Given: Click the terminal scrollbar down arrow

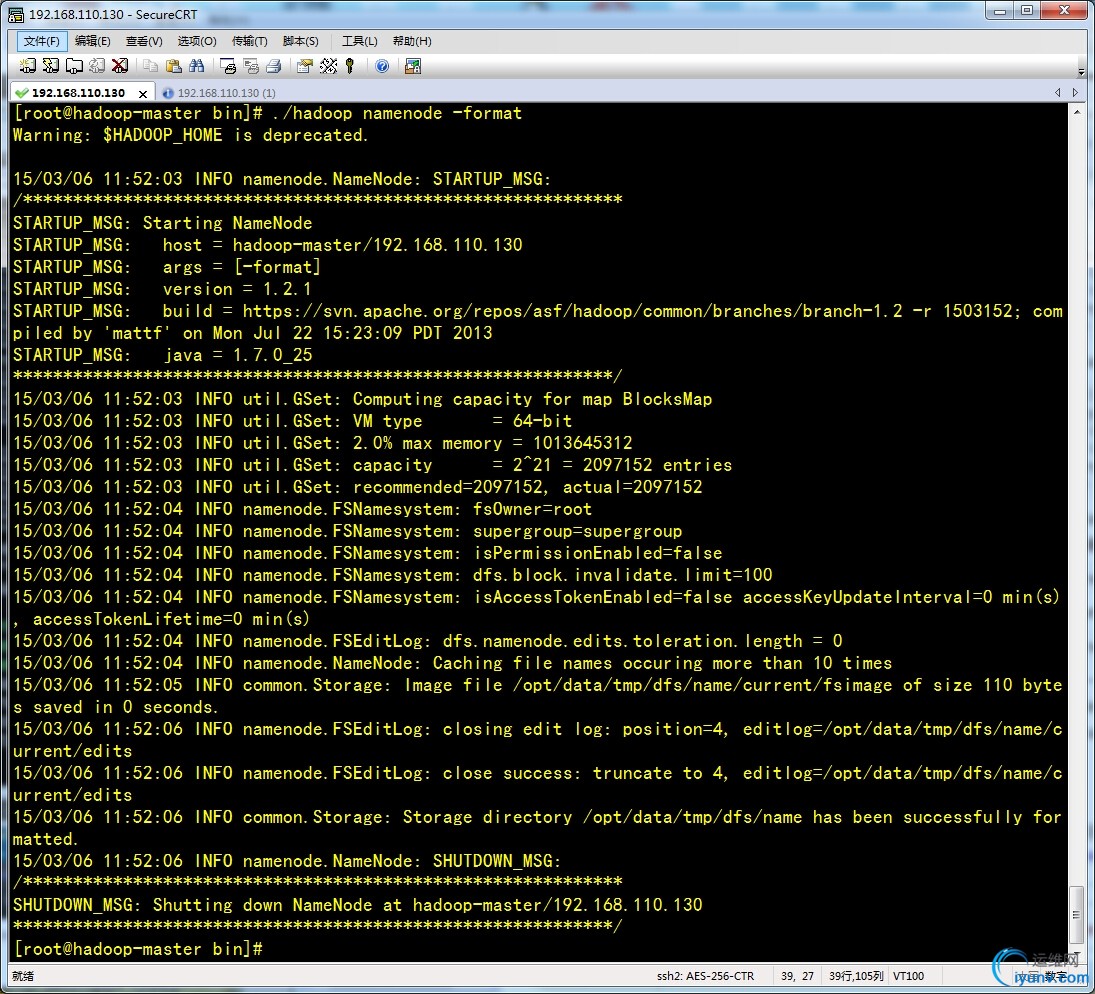Looking at the screenshot, I should pos(1077,951).
